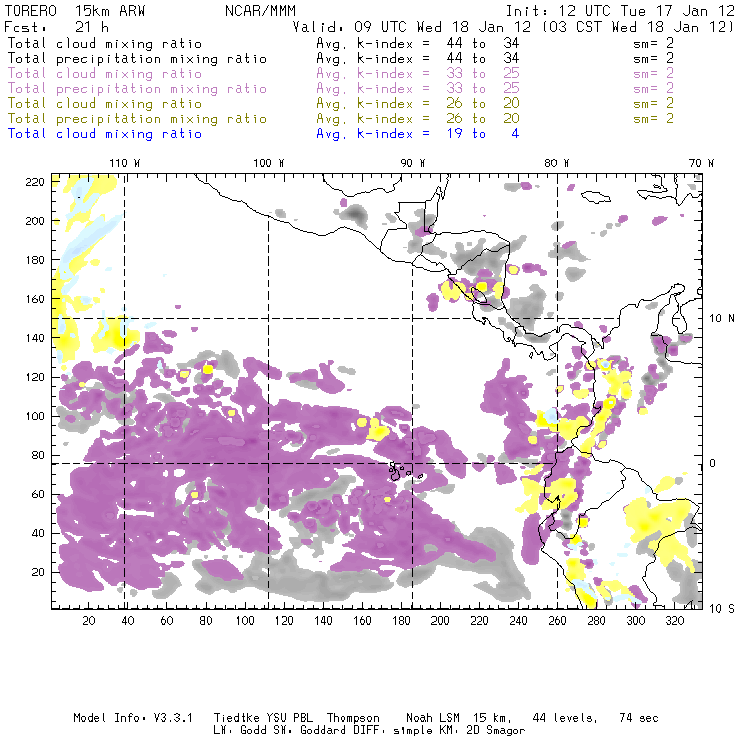Screen dimensions: 740x740
Task: Select the blue 'Total cloud mixing ratio' legend row
Action: coord(263,134)
